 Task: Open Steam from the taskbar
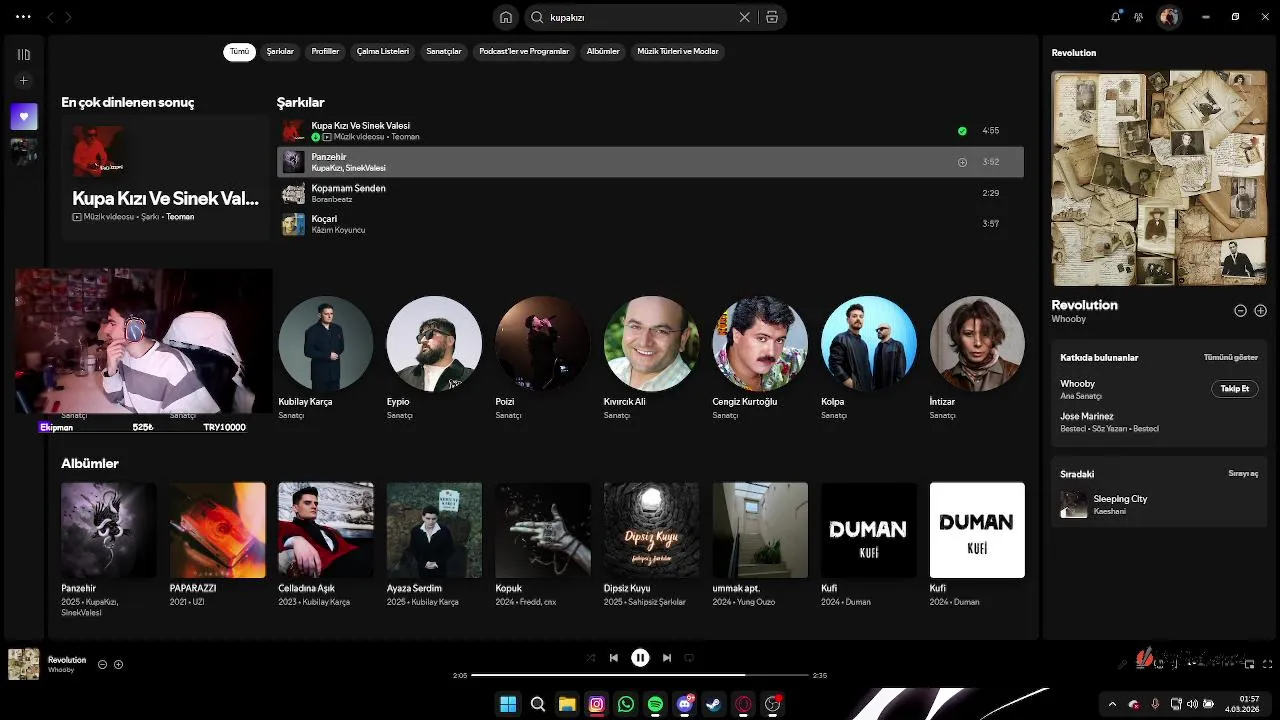pos(713,704)
